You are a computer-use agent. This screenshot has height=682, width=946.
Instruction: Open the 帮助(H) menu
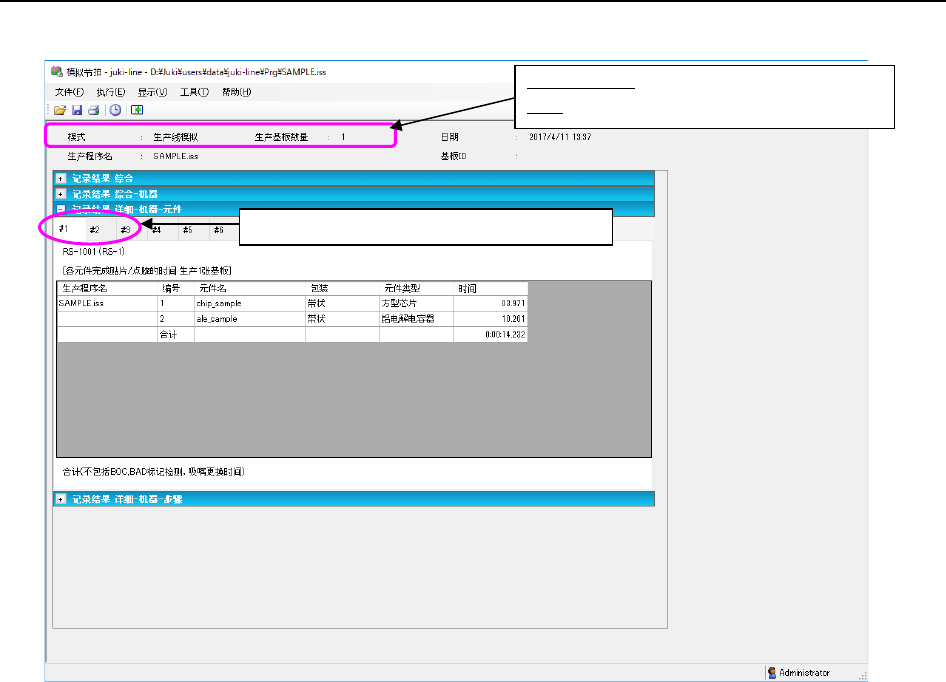(x=236, y=92)
